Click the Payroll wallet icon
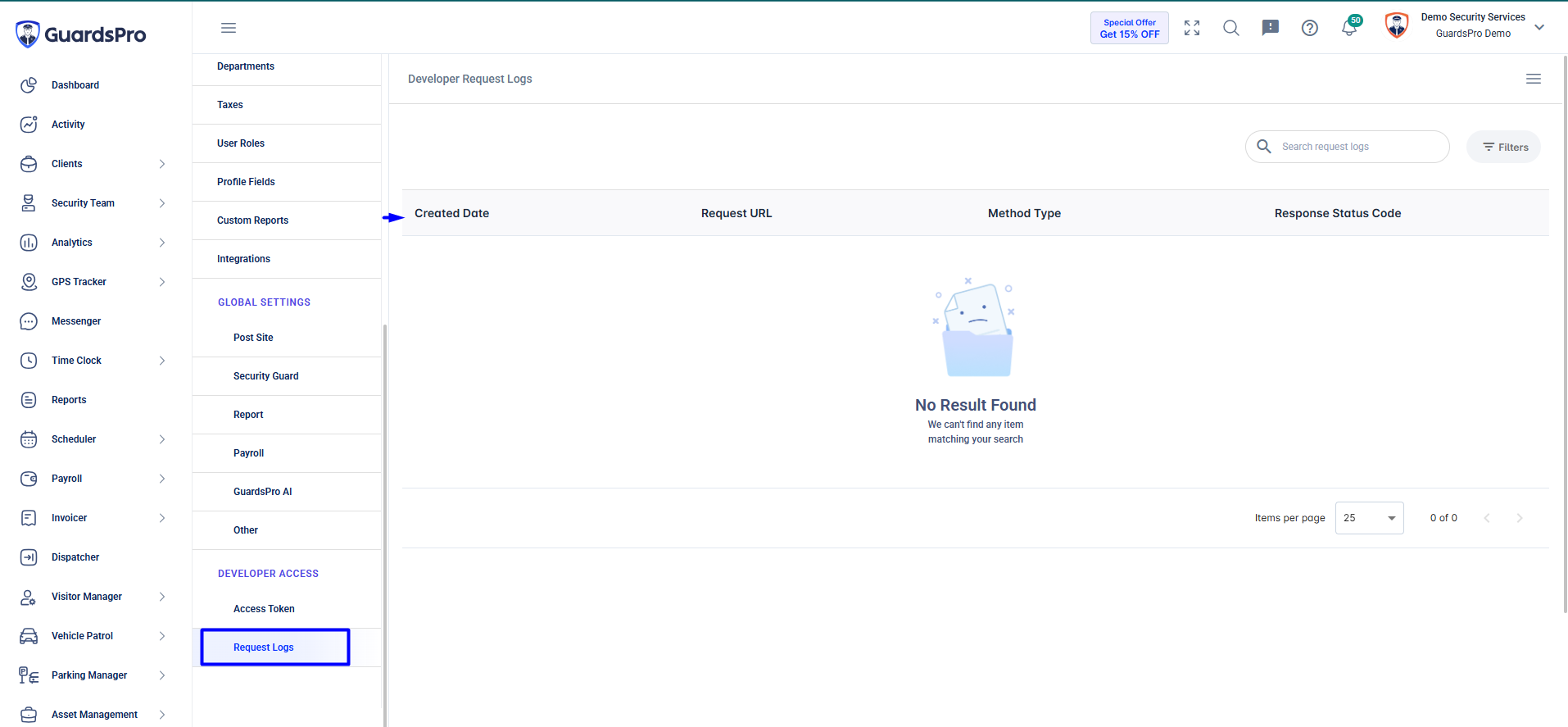The width and height of the screenshot is (1568, 727). coord(29,479)
